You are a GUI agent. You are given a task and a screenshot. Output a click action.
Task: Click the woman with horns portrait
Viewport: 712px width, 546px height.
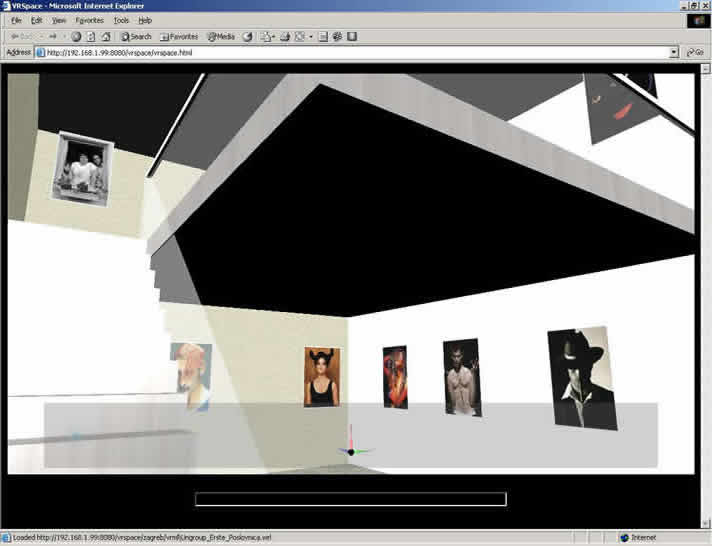(321, 377)
